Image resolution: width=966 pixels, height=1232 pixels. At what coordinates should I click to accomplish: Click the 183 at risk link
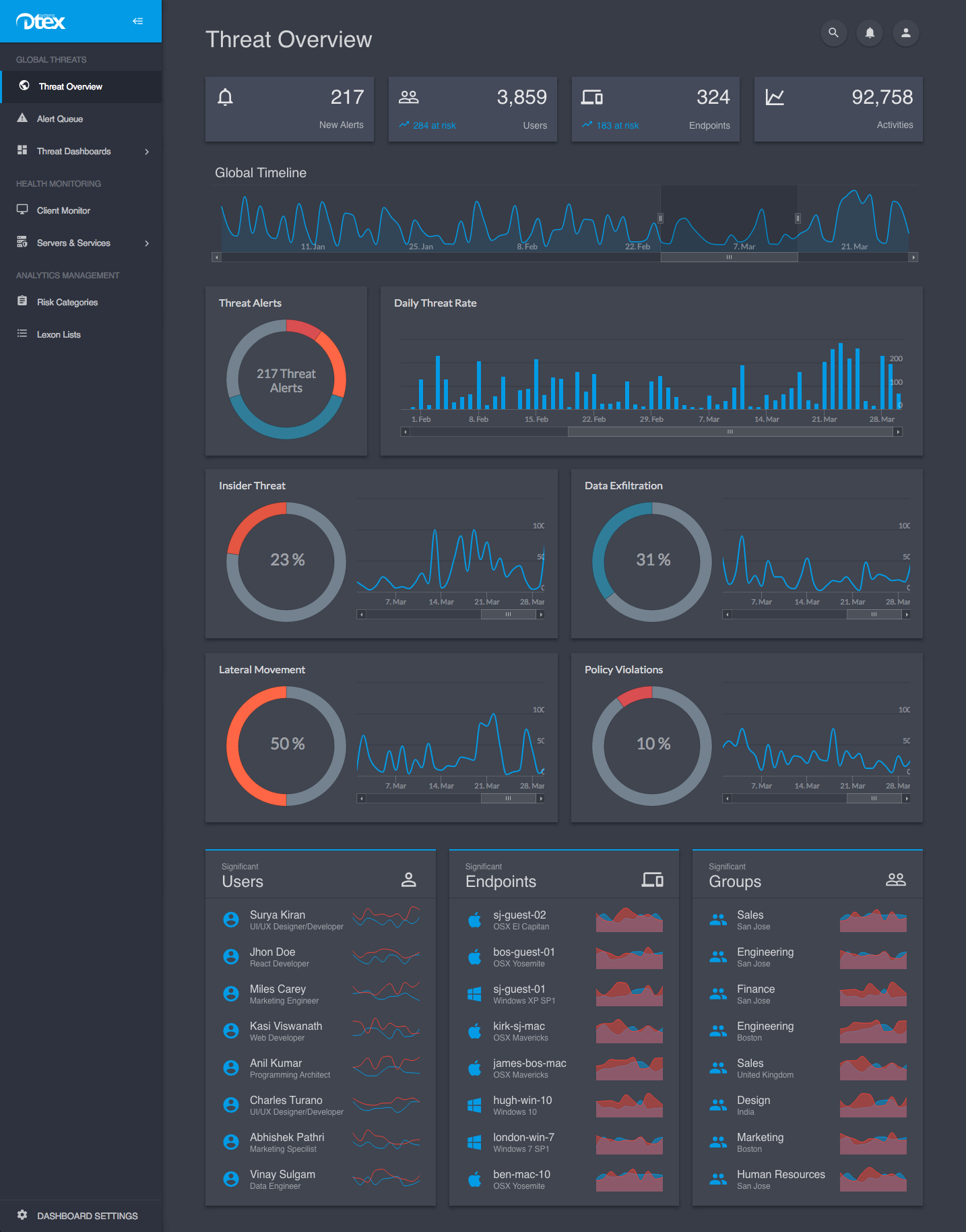pos(611,125)
